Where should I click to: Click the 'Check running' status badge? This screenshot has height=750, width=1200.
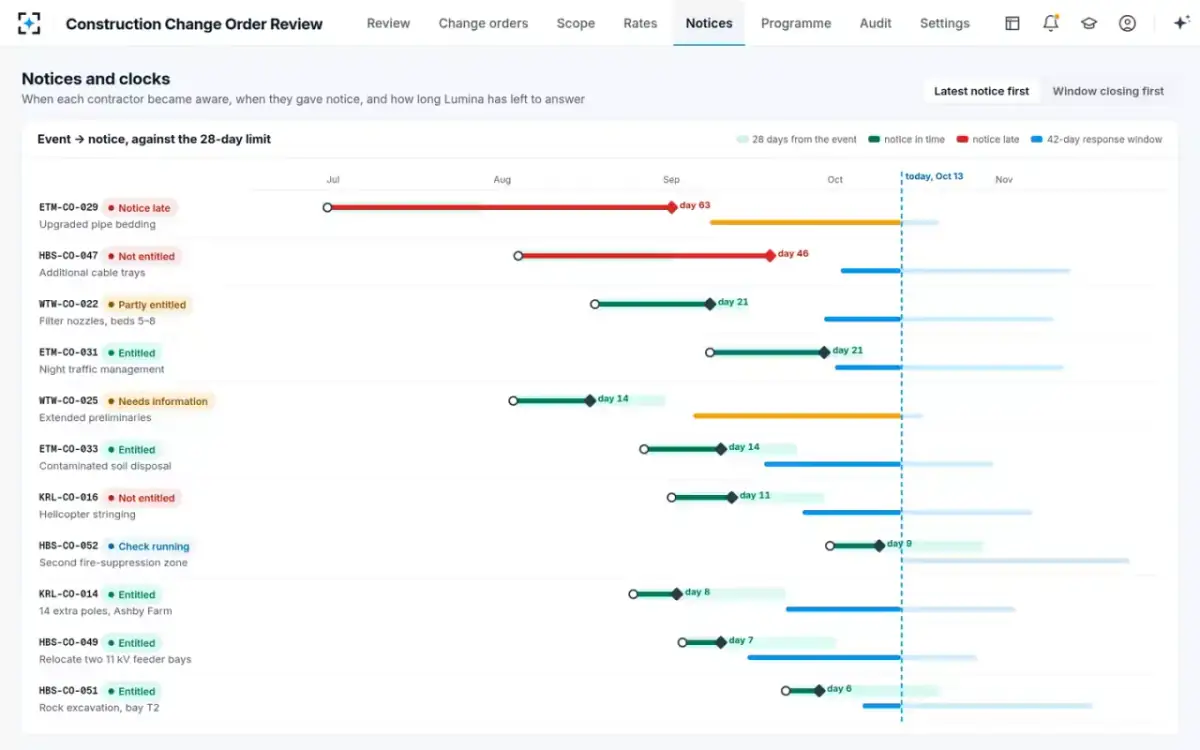[148, 547]
